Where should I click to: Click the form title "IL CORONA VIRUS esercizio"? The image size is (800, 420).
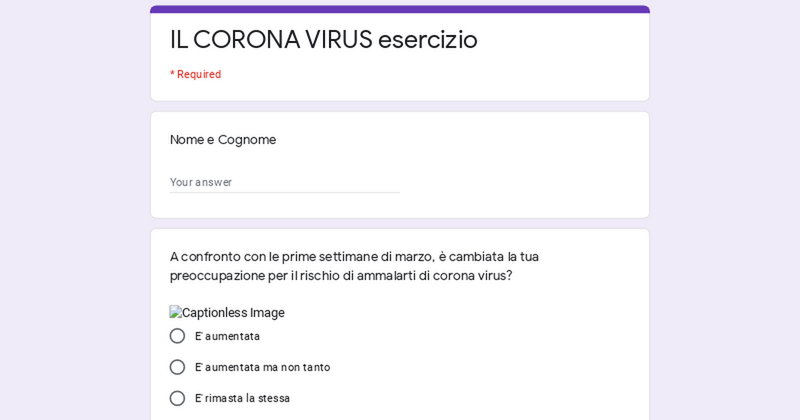point(323,40)
